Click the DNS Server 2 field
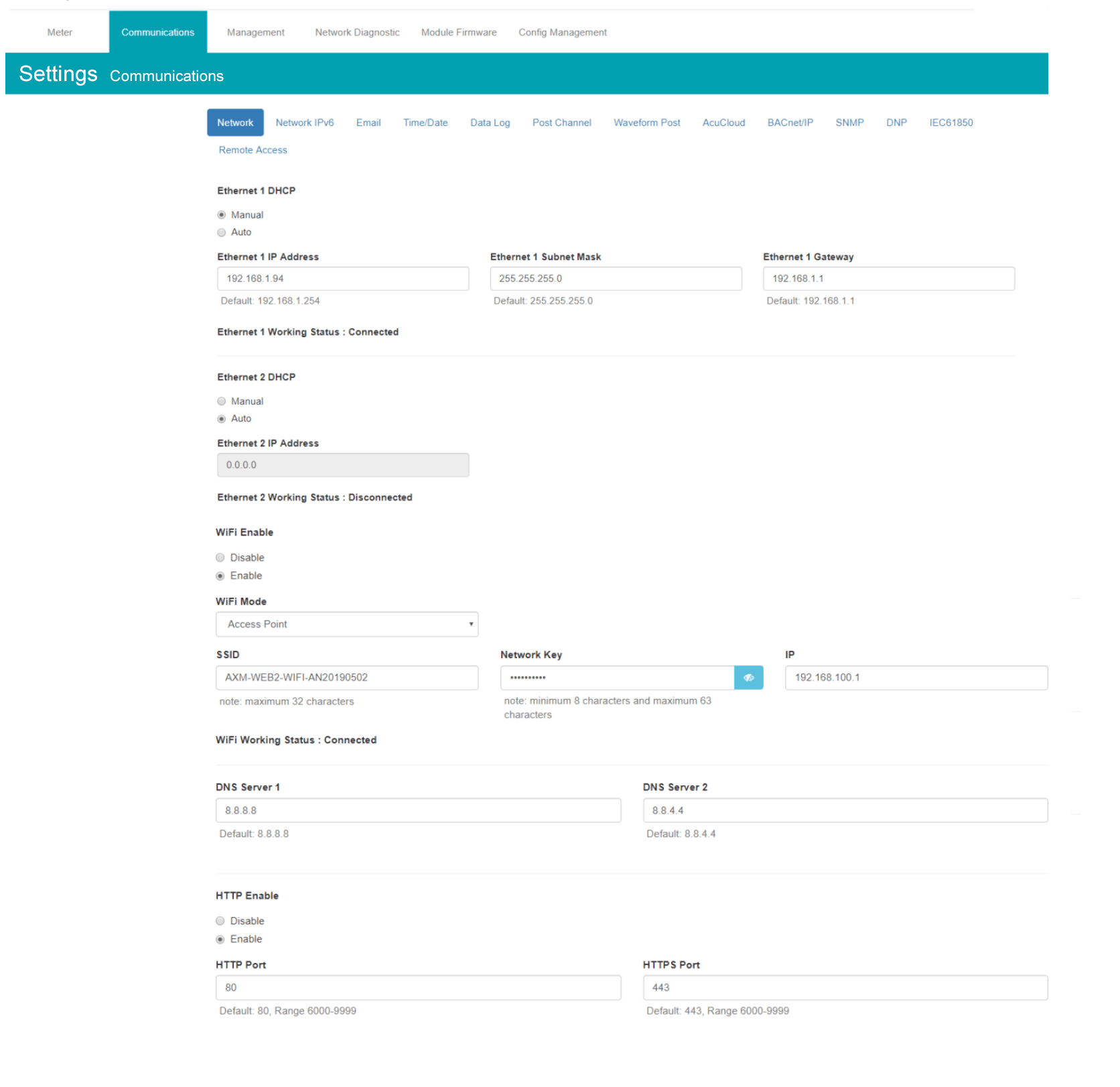This screenshot has height=1087, width=1120. coord(845,810)
